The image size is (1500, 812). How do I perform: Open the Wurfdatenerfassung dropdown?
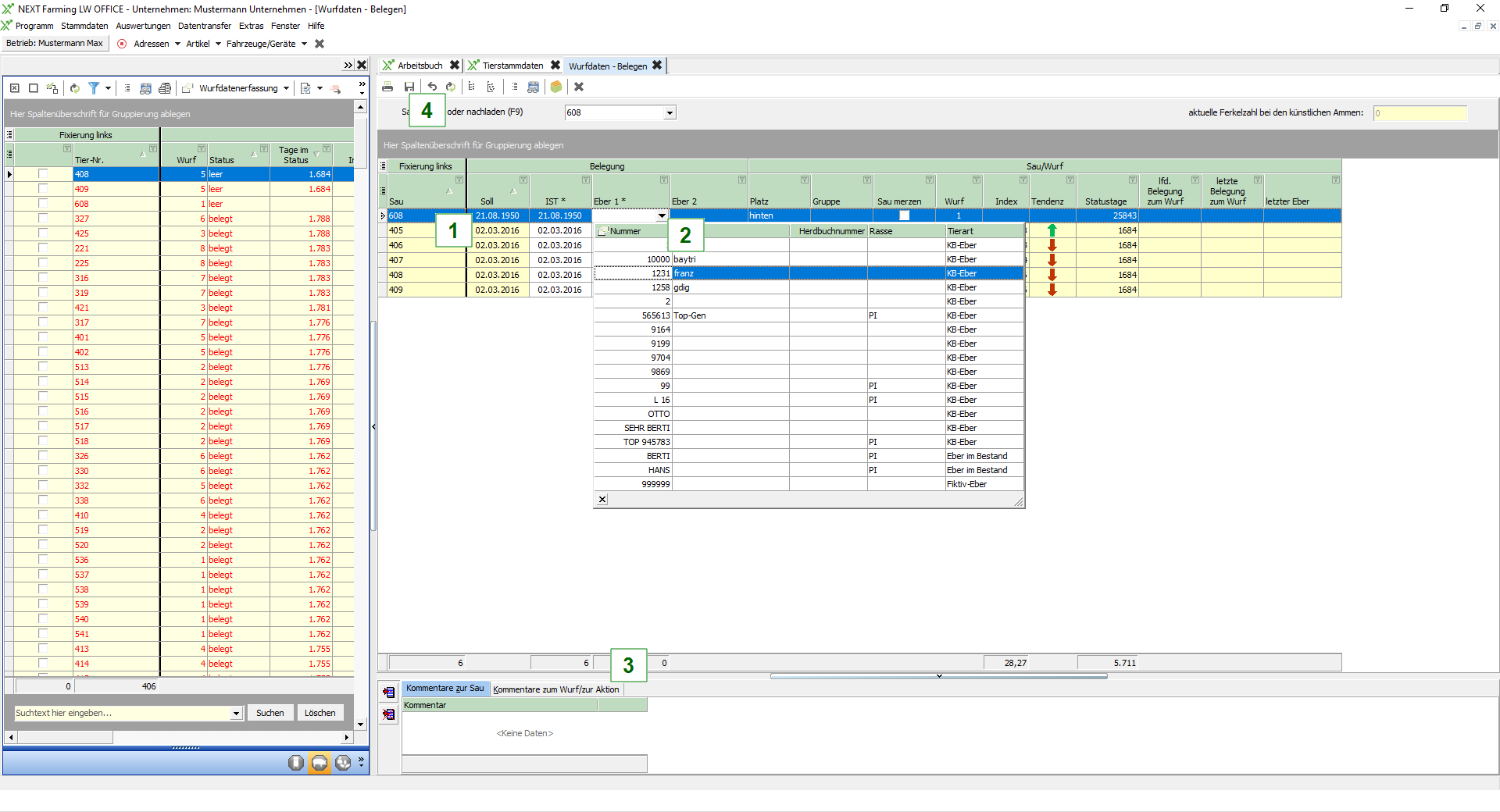click(287, 88)
